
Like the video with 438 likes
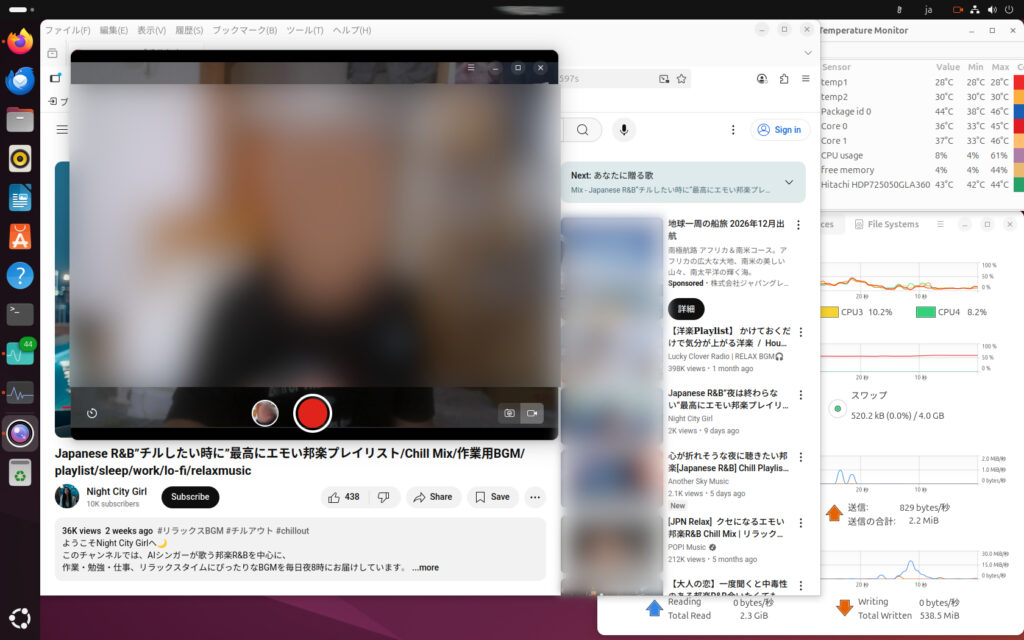[x=344, y=497]
